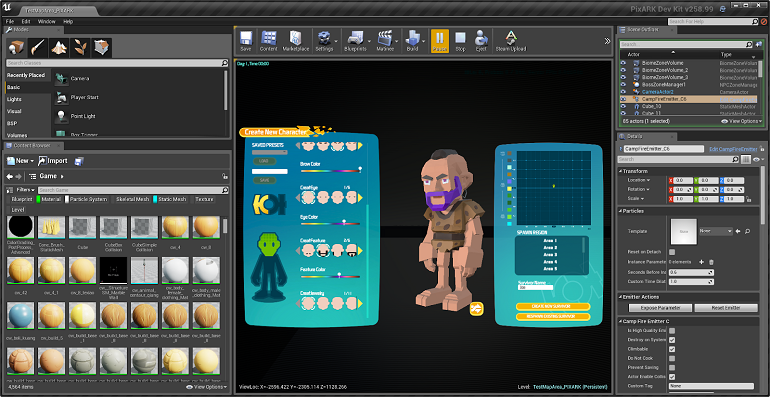Open the Marketplace toolbar icon
The image size is (770, 397).
295,40
